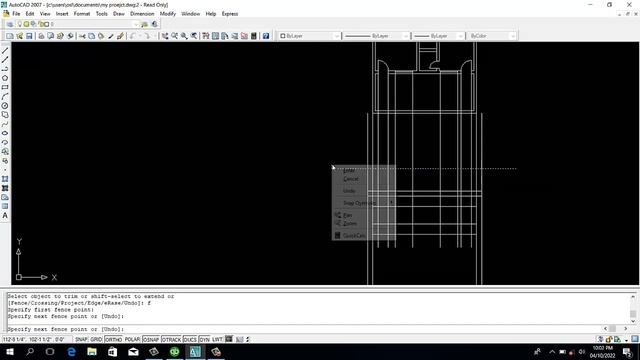Click the QuickCalc calculator toolbar icon
This screenshot has width=640, height=360.
253,36
